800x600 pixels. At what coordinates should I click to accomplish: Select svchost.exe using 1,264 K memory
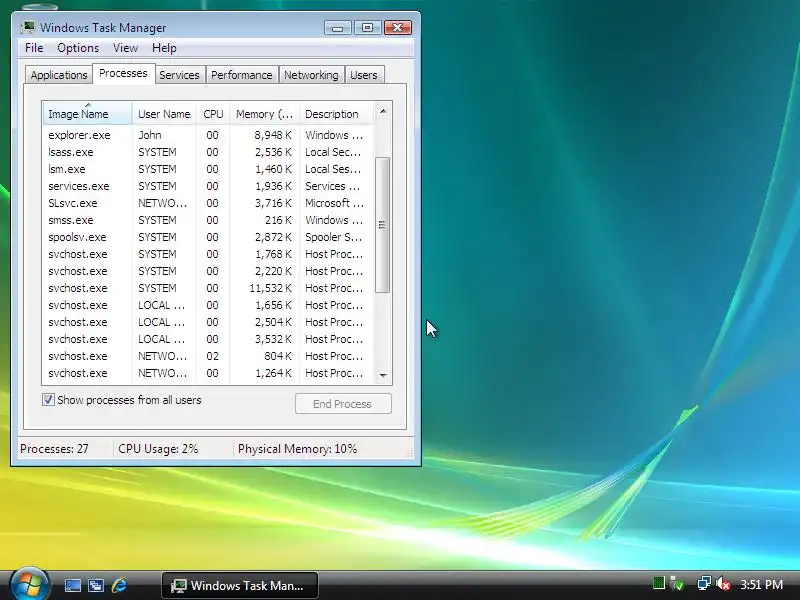coord(209,373)
